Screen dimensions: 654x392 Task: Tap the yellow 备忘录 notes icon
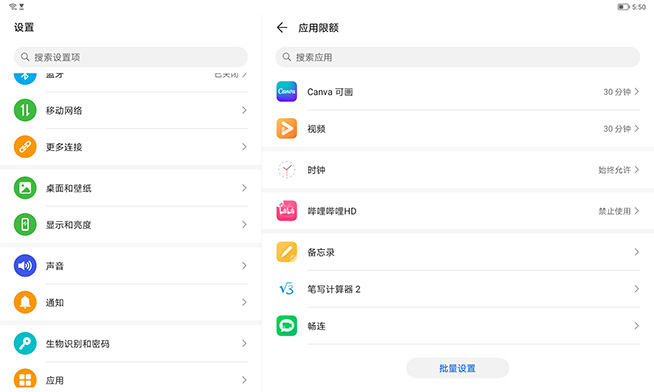click(287, 252)
